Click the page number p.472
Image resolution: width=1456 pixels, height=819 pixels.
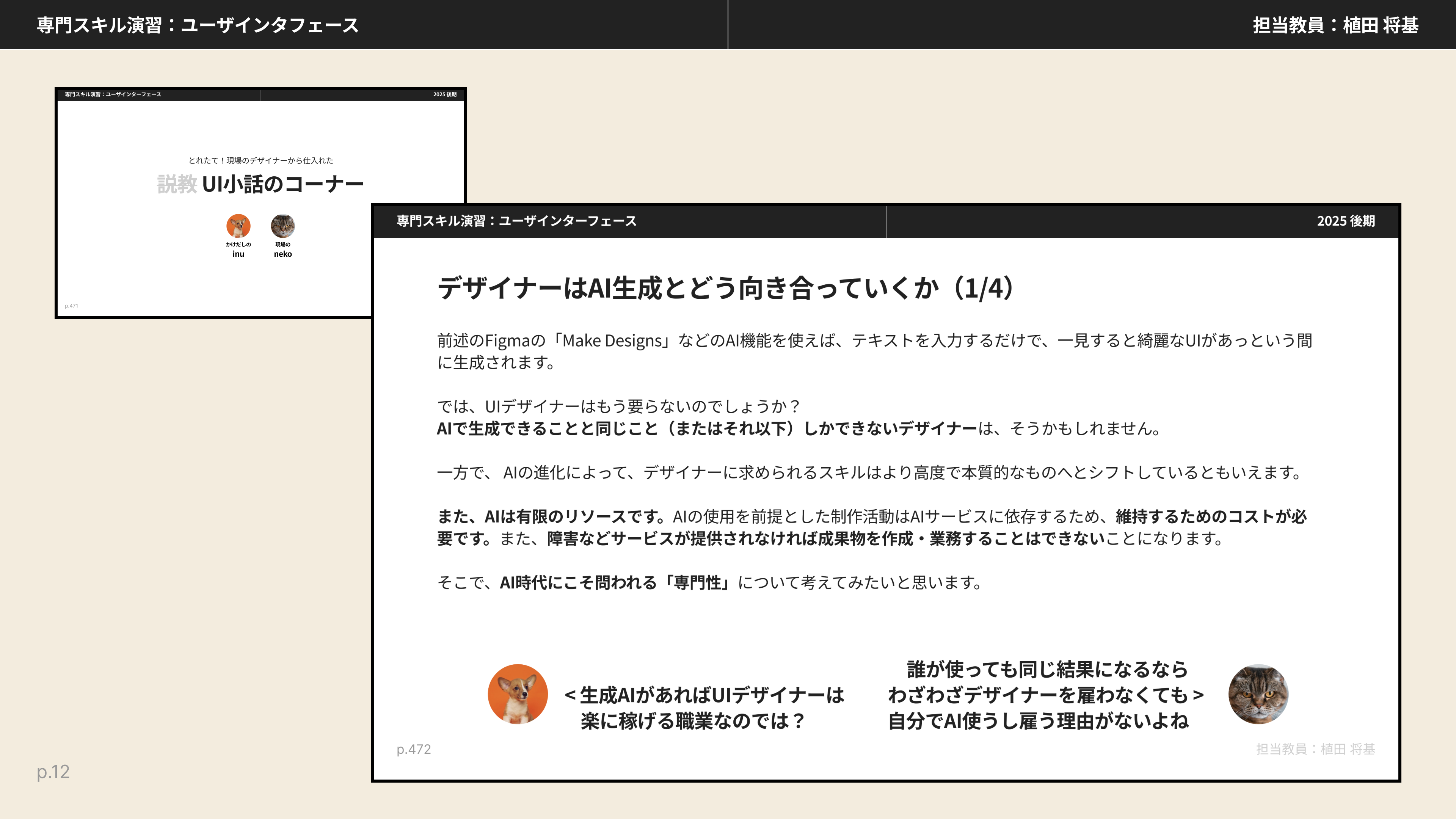click(414, 750)
